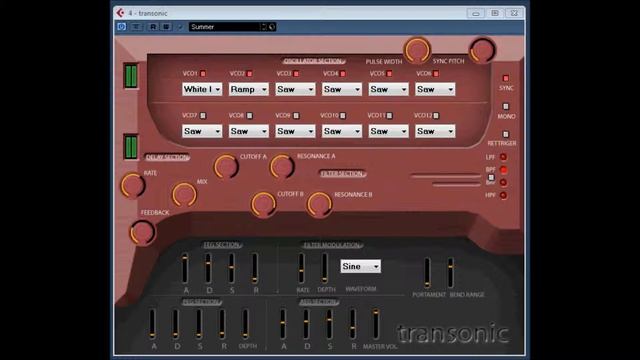This screenshot has height=360, width=640.
Task: Open the VCO1 waveform dropdown showing White
Action: click(x=202, y=89)
